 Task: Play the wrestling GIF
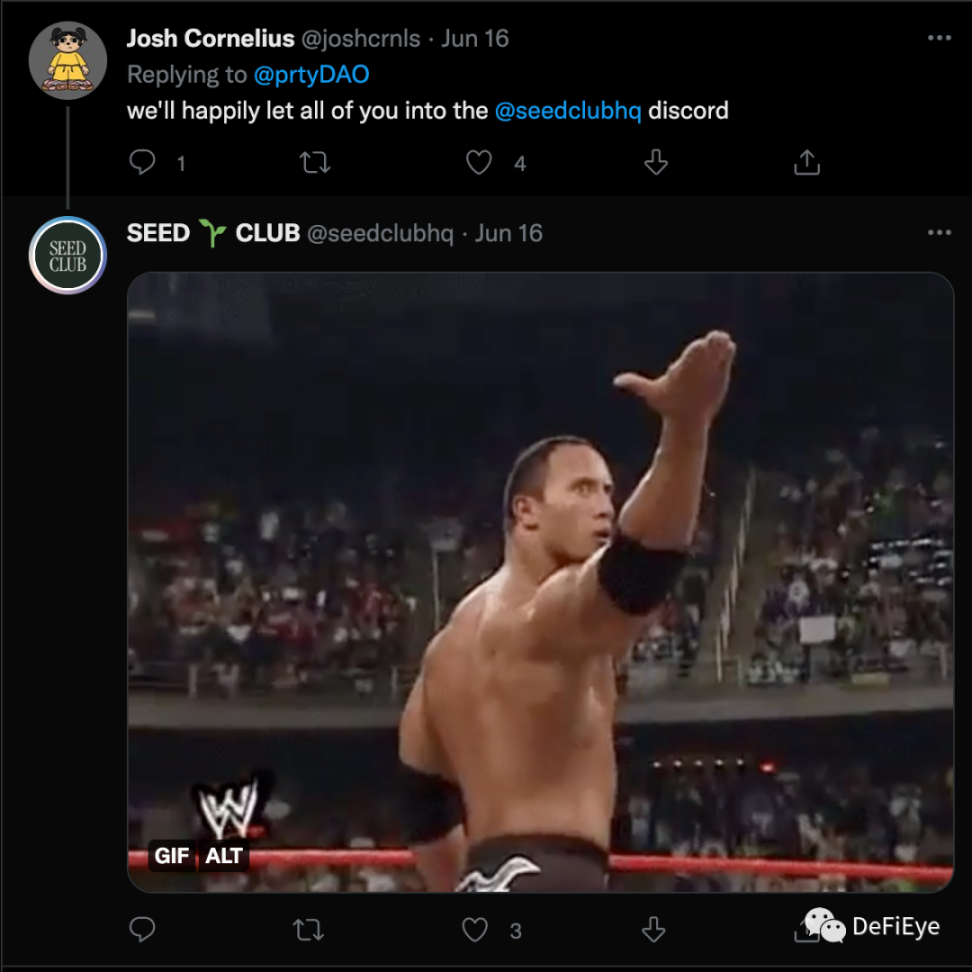pyautogui.click(x=540, y=580)
